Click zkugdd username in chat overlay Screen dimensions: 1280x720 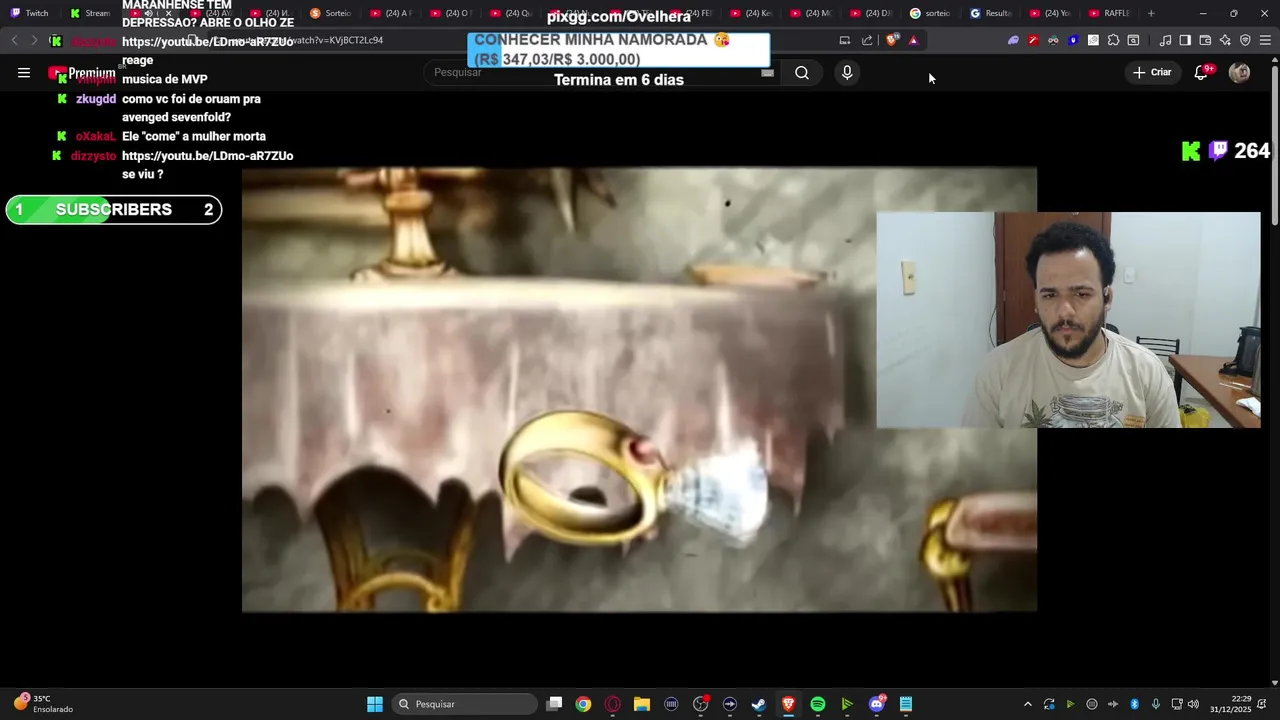96,99
